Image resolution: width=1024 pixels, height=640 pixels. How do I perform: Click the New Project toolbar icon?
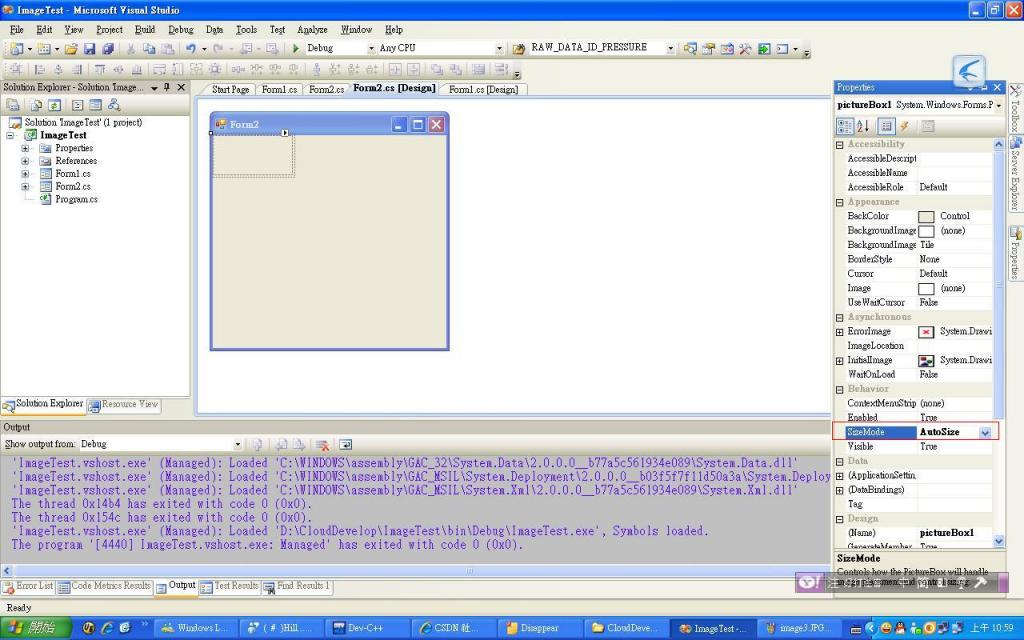[x=16, y=48]
